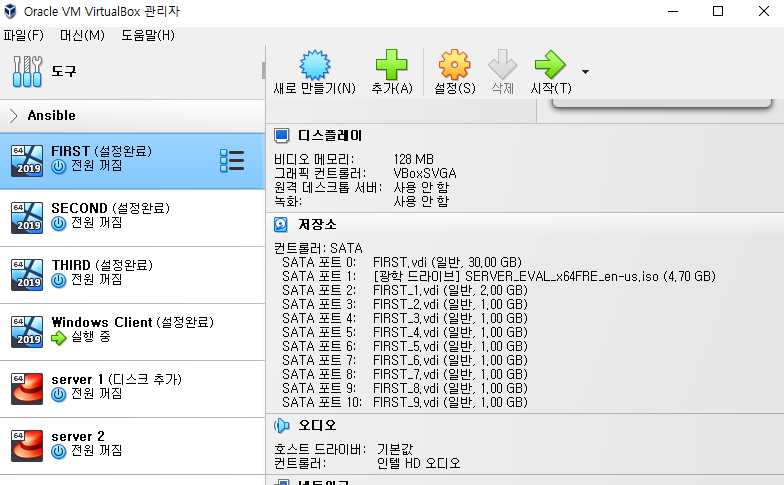Click audio controller value 인텔 HD 오디오
Screen dimensions: 784x485
point(418,464)
